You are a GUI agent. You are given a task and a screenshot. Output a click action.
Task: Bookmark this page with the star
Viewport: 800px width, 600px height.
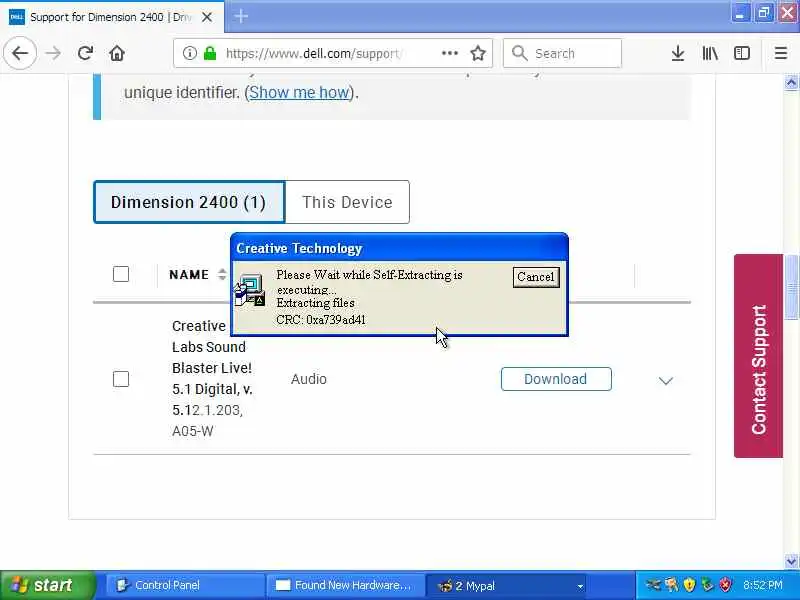478,53
